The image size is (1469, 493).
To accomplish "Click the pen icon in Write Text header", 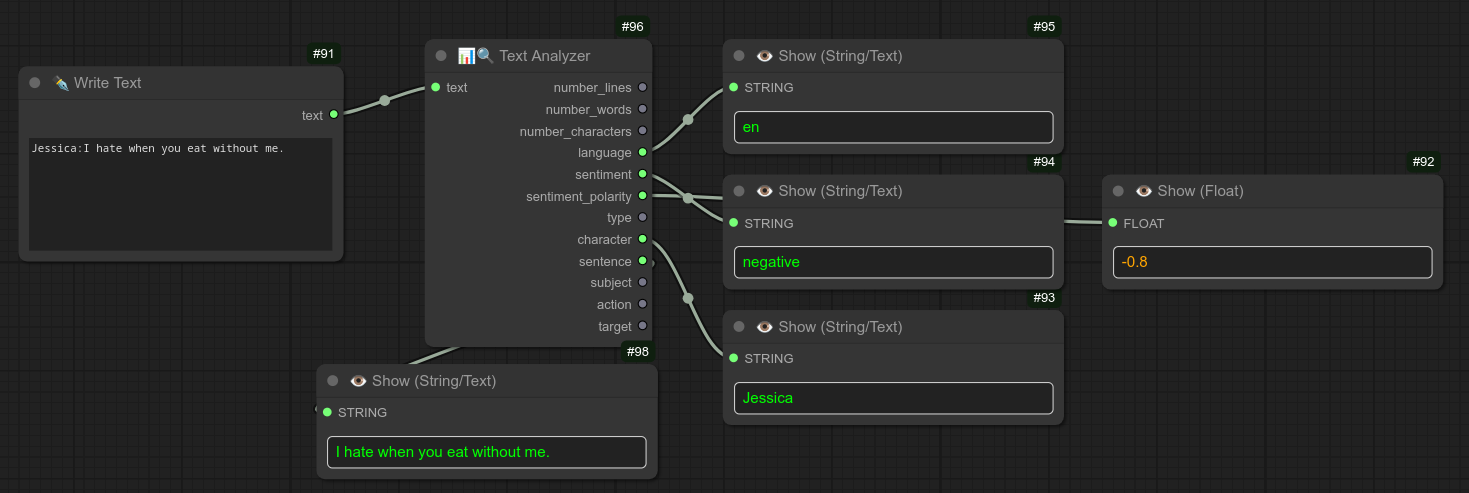I will [x=61, y=83].
